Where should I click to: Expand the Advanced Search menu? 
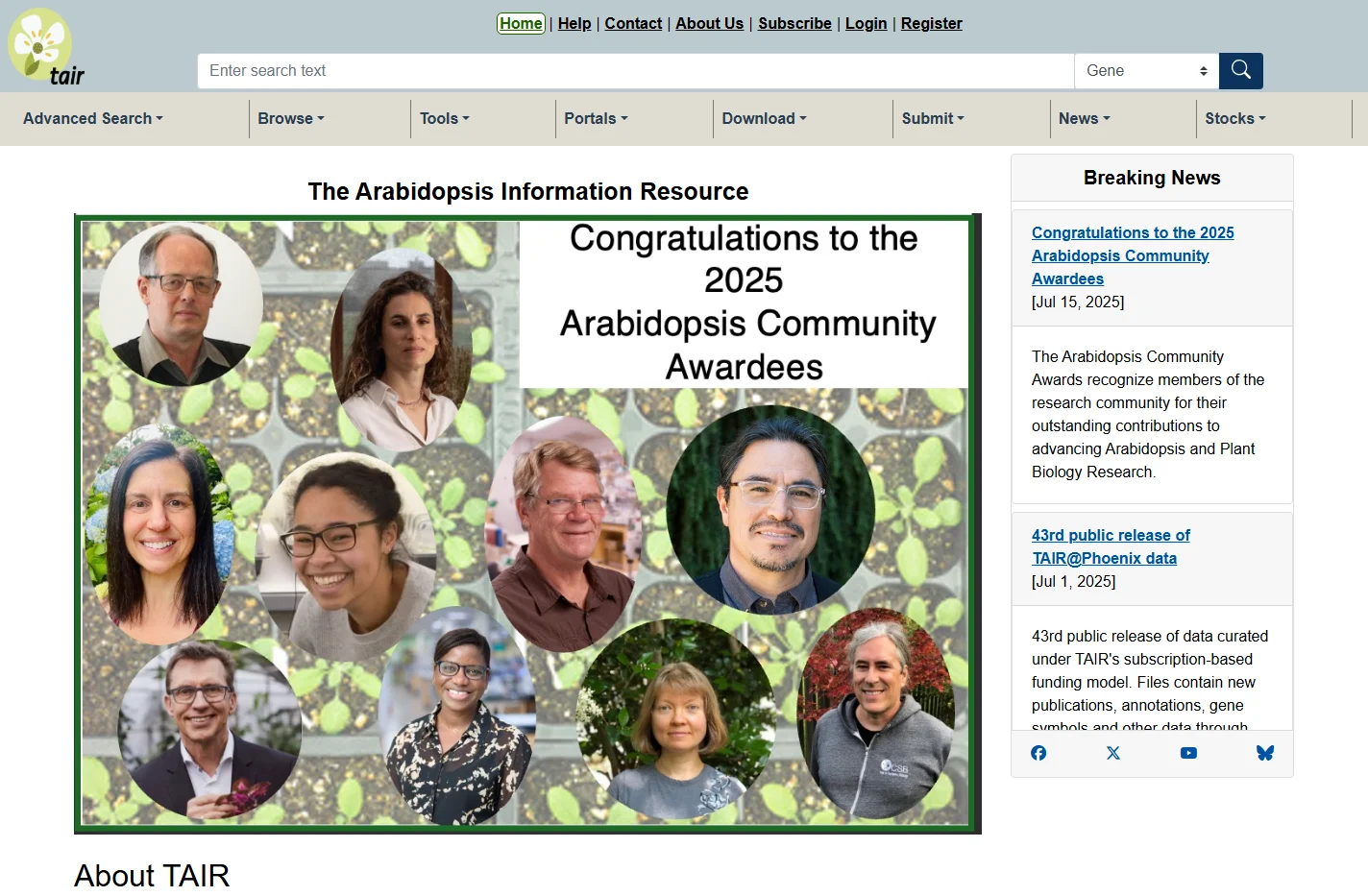[x=93, y=119]
